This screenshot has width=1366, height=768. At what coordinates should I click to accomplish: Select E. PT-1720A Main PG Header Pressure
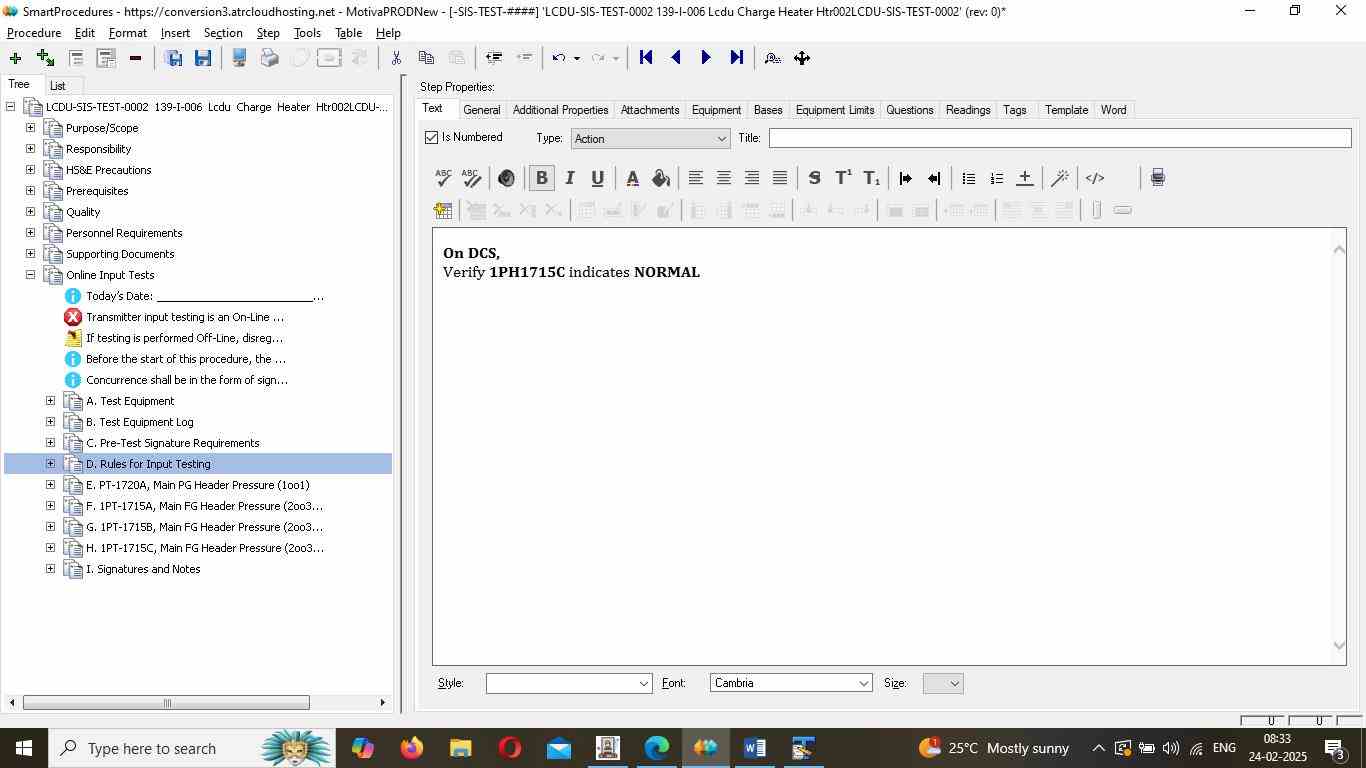[198, 485]
